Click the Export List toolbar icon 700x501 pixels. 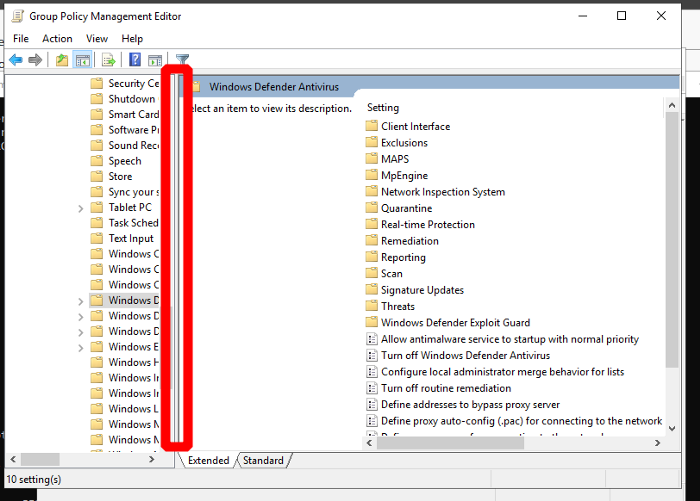[108, 59]
